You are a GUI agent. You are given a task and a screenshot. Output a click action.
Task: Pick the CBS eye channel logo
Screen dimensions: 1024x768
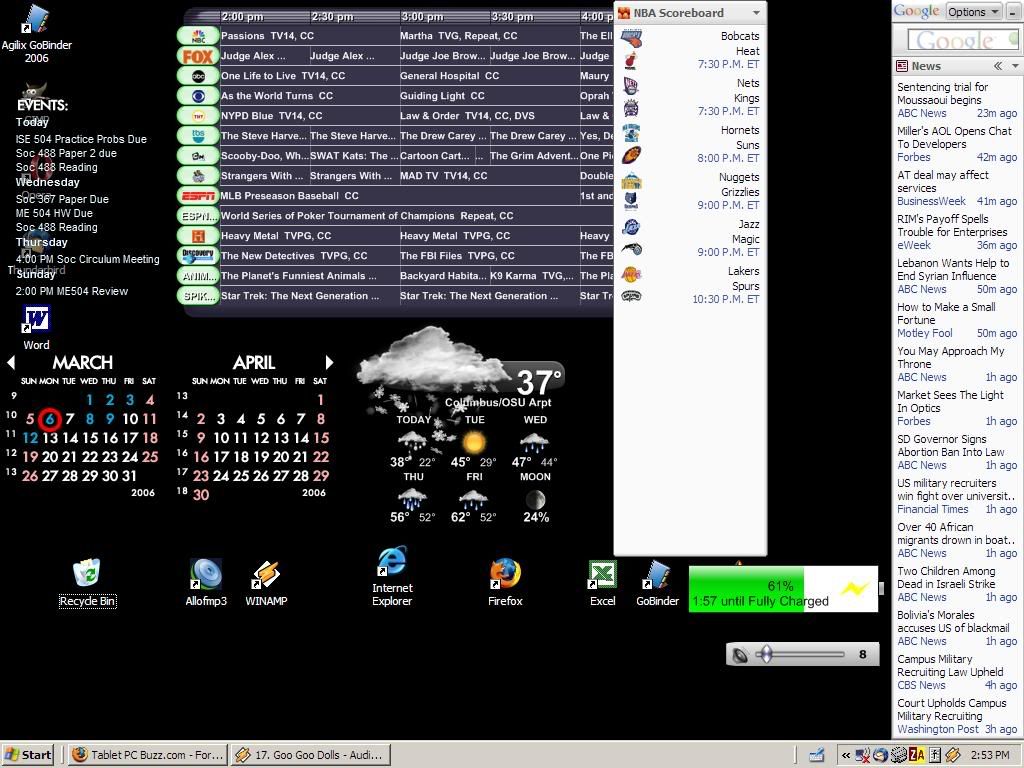[198, 96]
